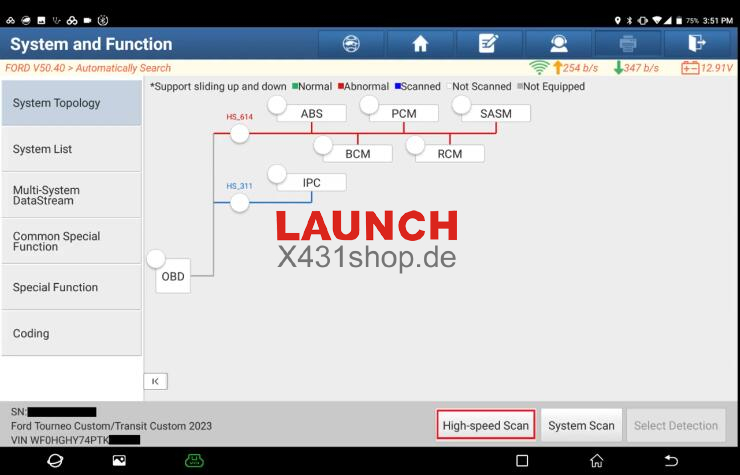This screenshot has width=740, height=475.
Task: Tap the OBD node in topology
Action: (173, 276)
